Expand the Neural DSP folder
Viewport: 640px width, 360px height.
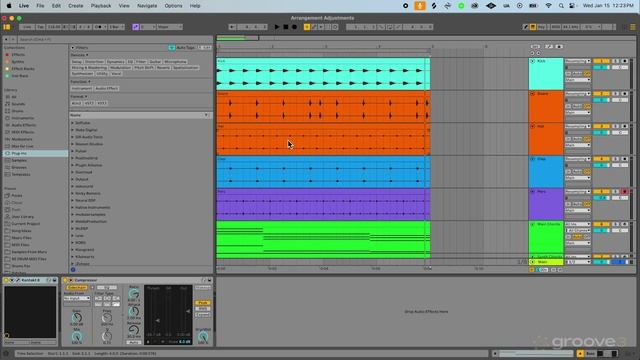(73, 200)
